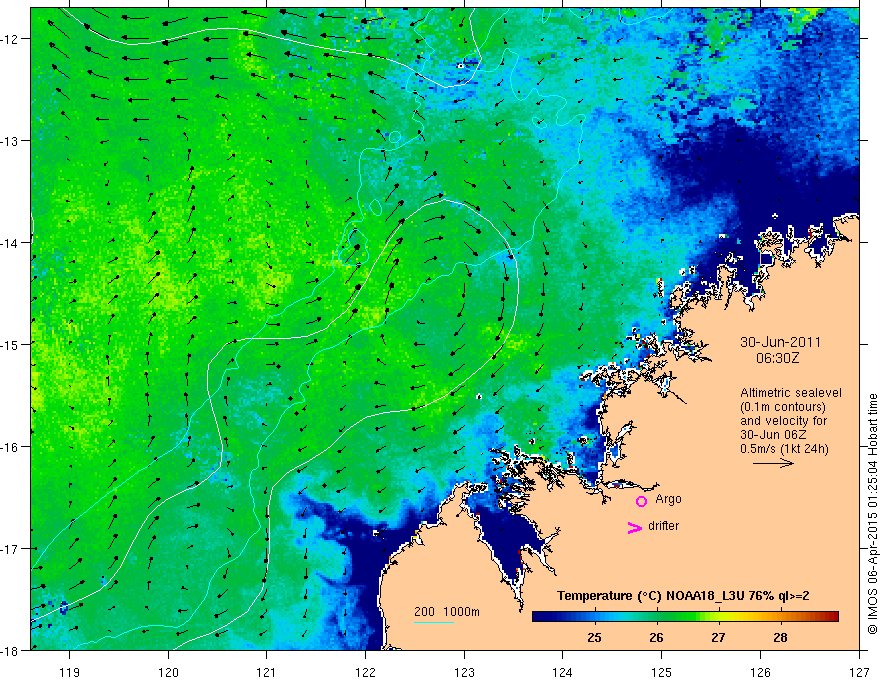Click the magenta drifter arrow legend marker
The height and width of the screenshot is (680, 880).
tap(634, 527)
